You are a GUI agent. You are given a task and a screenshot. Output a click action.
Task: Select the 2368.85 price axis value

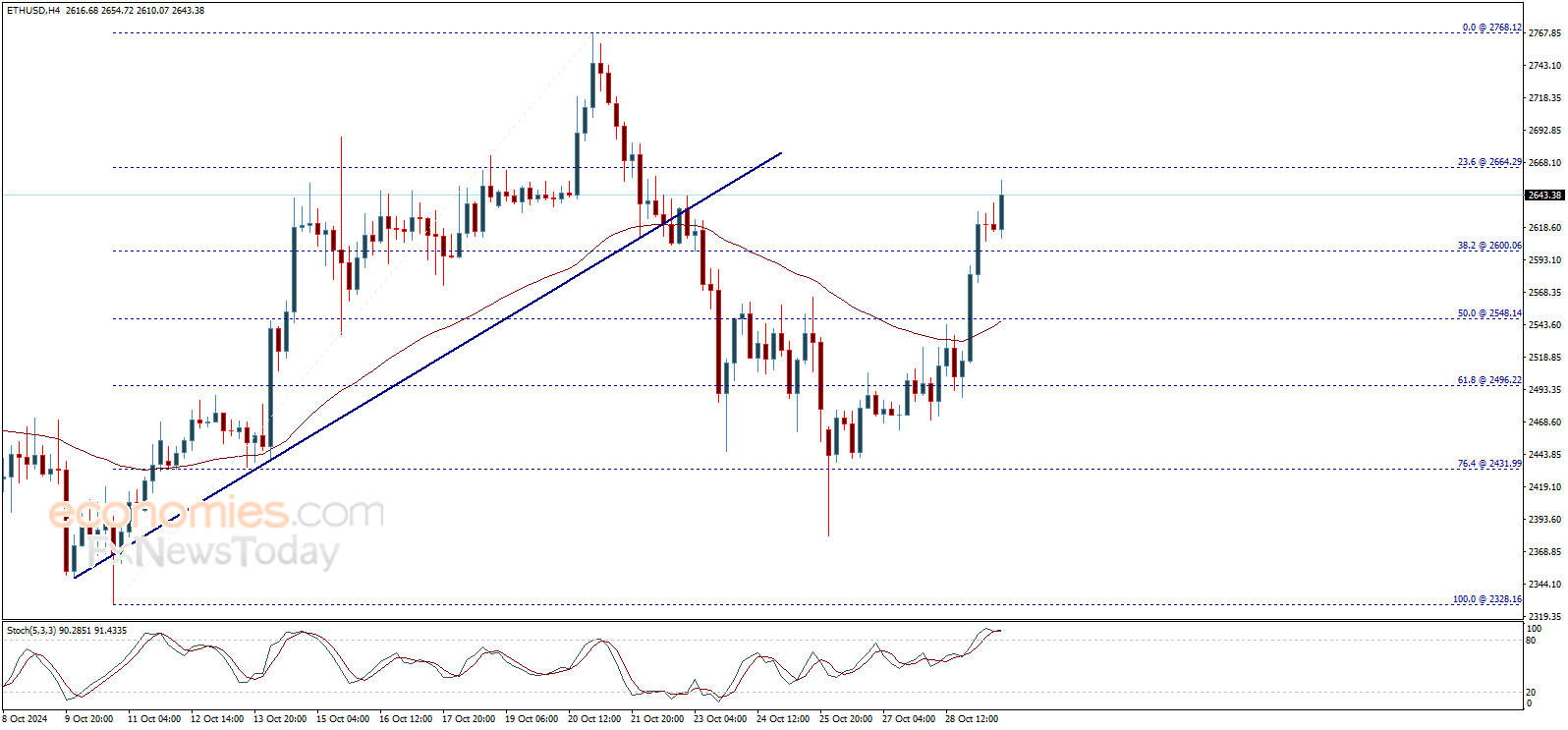click(1544, 552)
